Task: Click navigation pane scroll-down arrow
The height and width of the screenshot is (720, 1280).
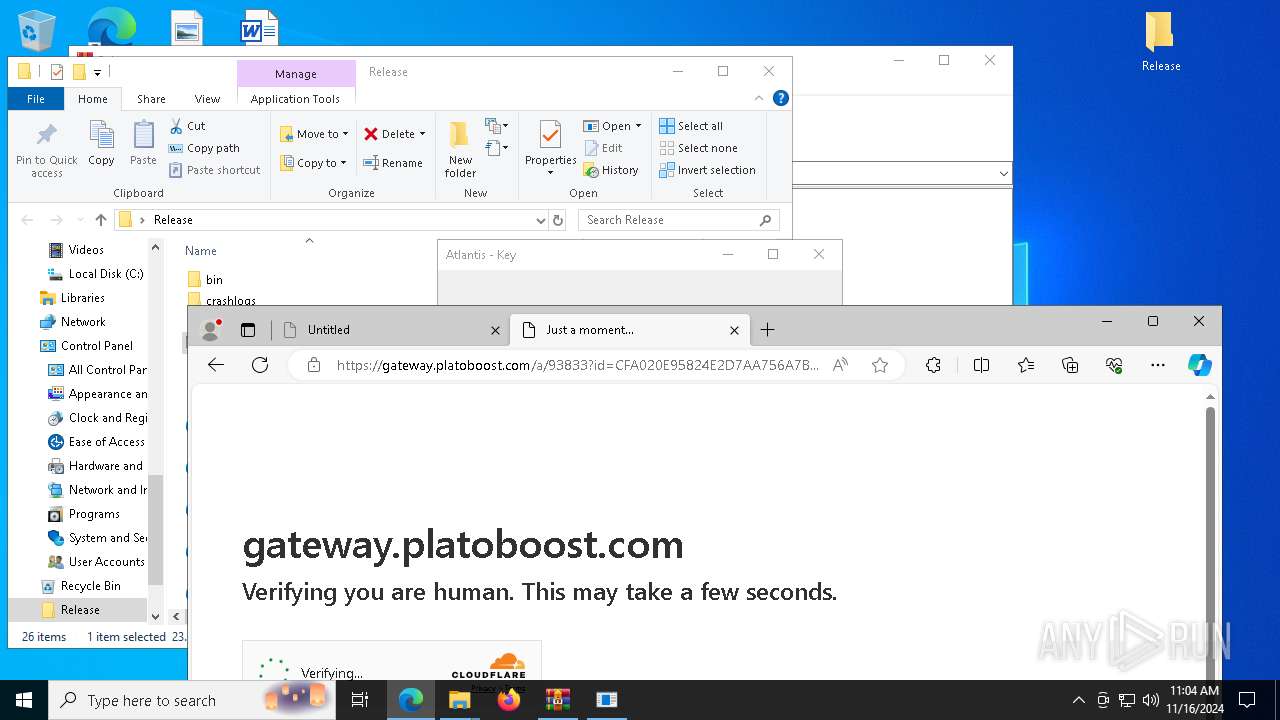Action: (155, 617)
